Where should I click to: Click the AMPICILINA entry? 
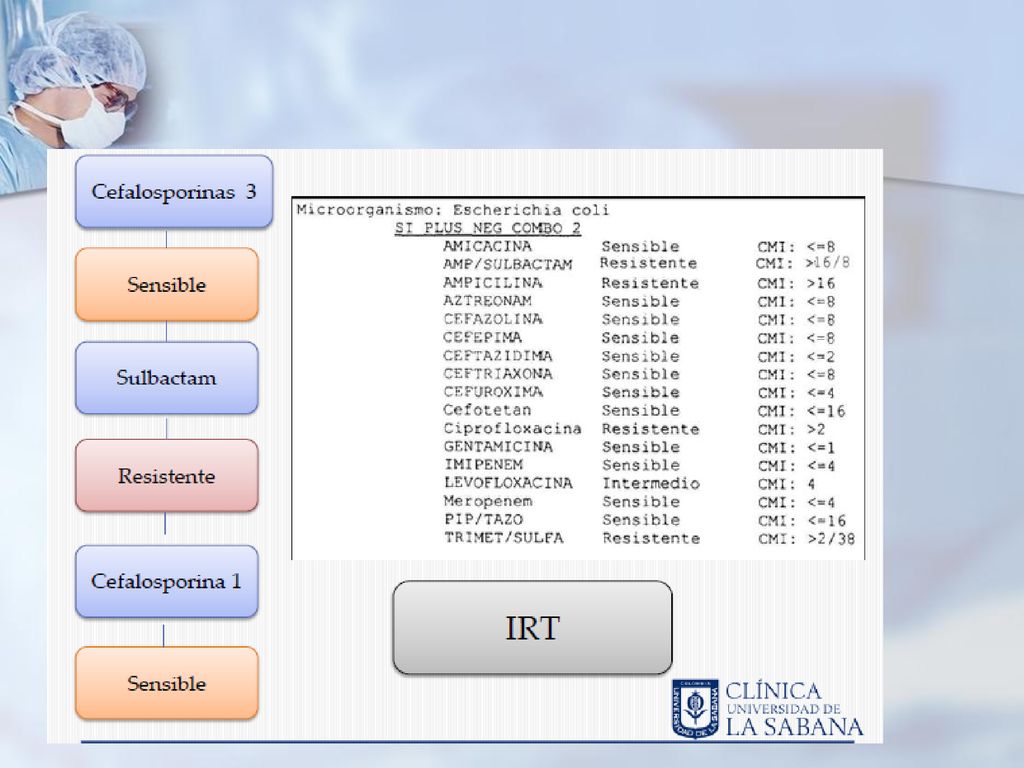[492, 283]
